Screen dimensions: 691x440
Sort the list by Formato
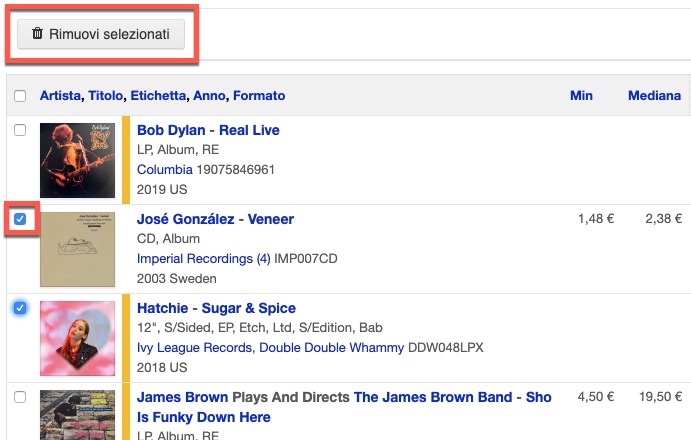(x=259, y=96)
